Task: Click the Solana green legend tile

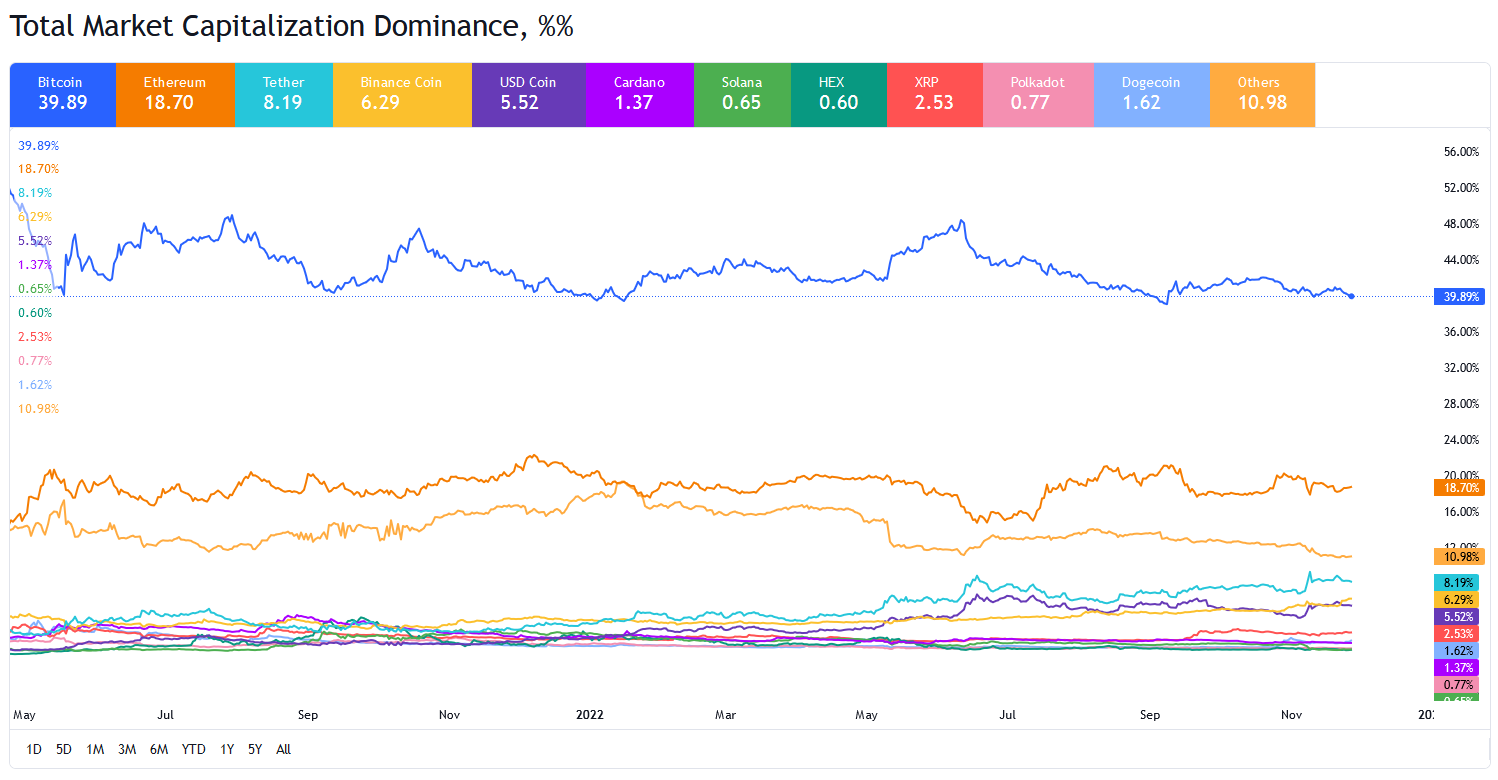Action: click(x=742, y=94)
